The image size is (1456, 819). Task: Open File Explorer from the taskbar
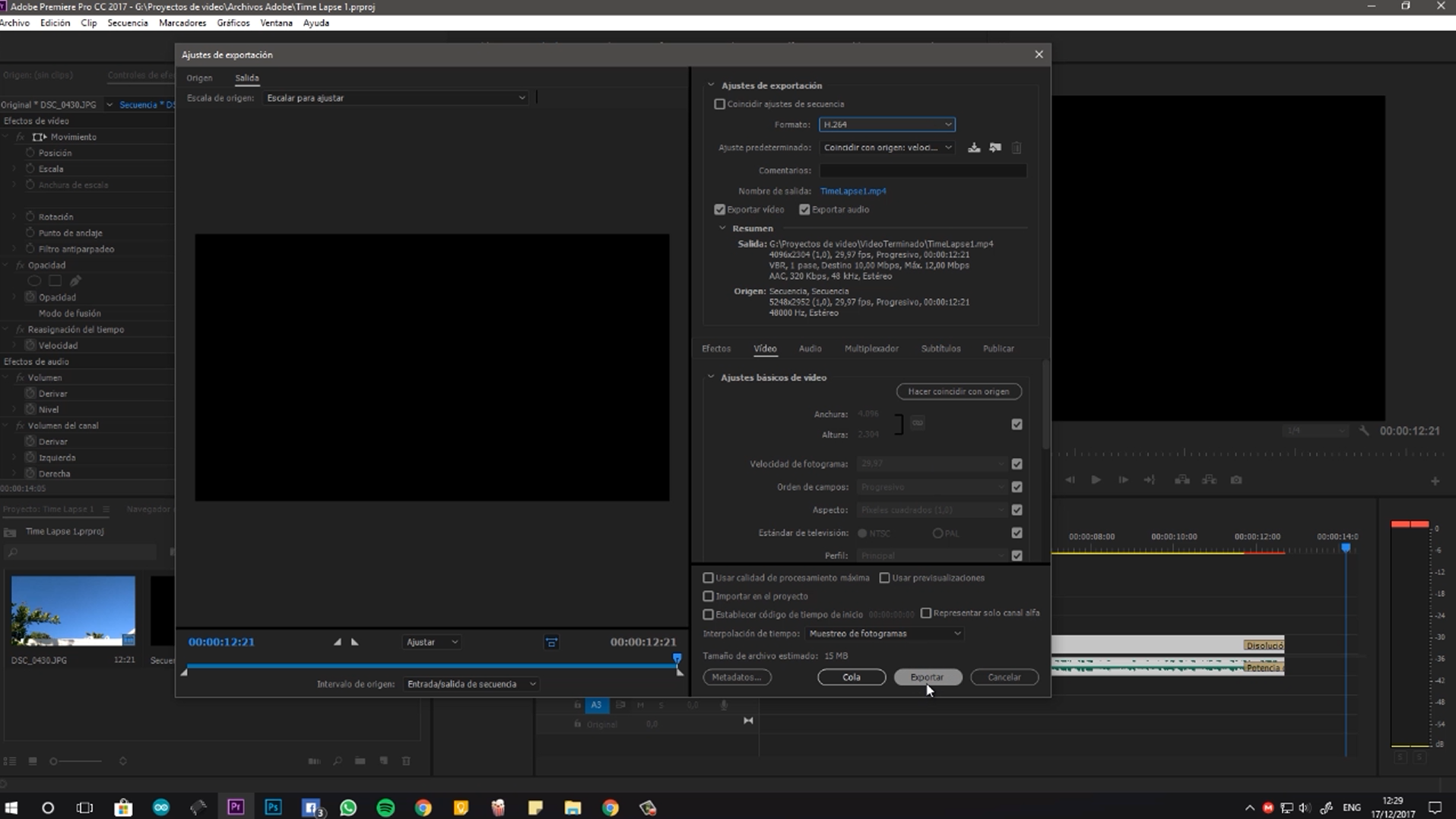[573, 807]
